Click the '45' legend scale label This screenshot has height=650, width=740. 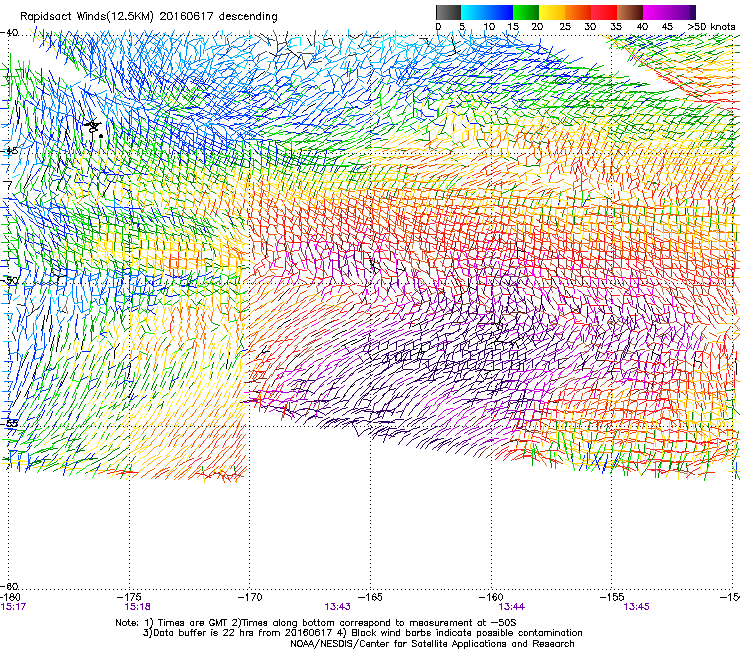pyautogui.click(x=667, y=27)
